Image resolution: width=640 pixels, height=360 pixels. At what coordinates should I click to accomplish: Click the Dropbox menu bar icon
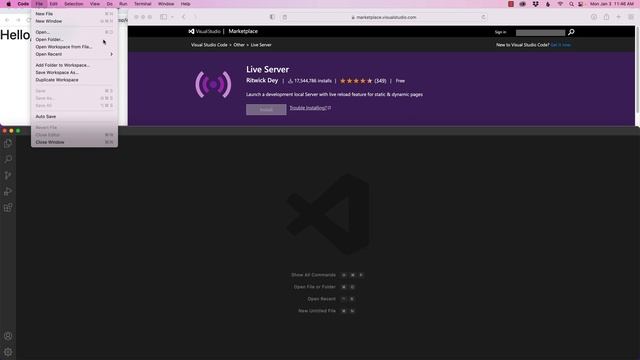click(x=535, y=4)
